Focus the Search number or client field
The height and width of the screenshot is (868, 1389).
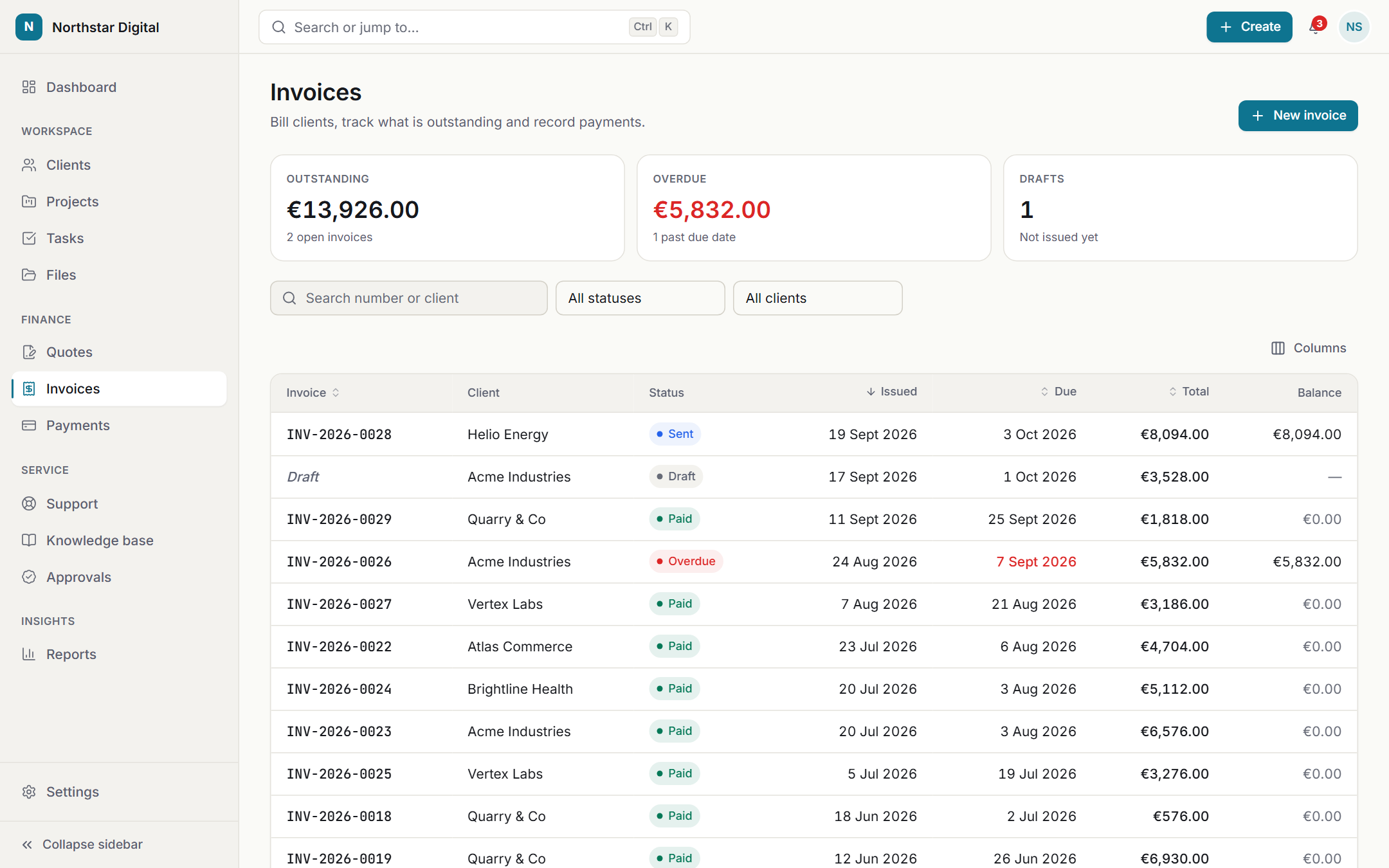tap(408, 298)
